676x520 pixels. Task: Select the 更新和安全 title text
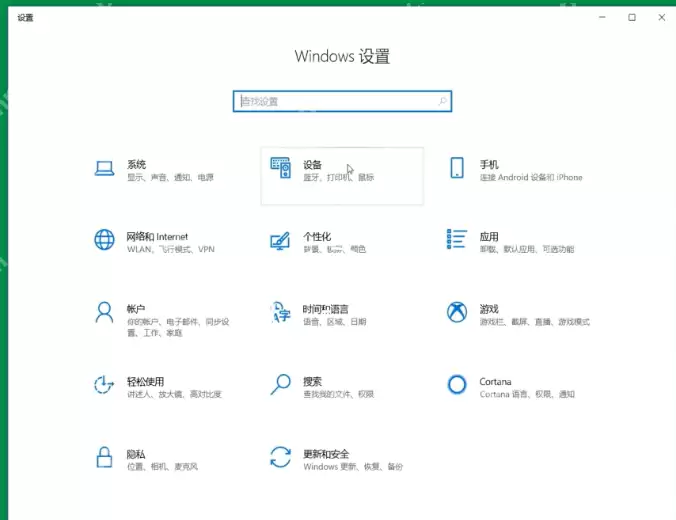[x=326, y=454]
